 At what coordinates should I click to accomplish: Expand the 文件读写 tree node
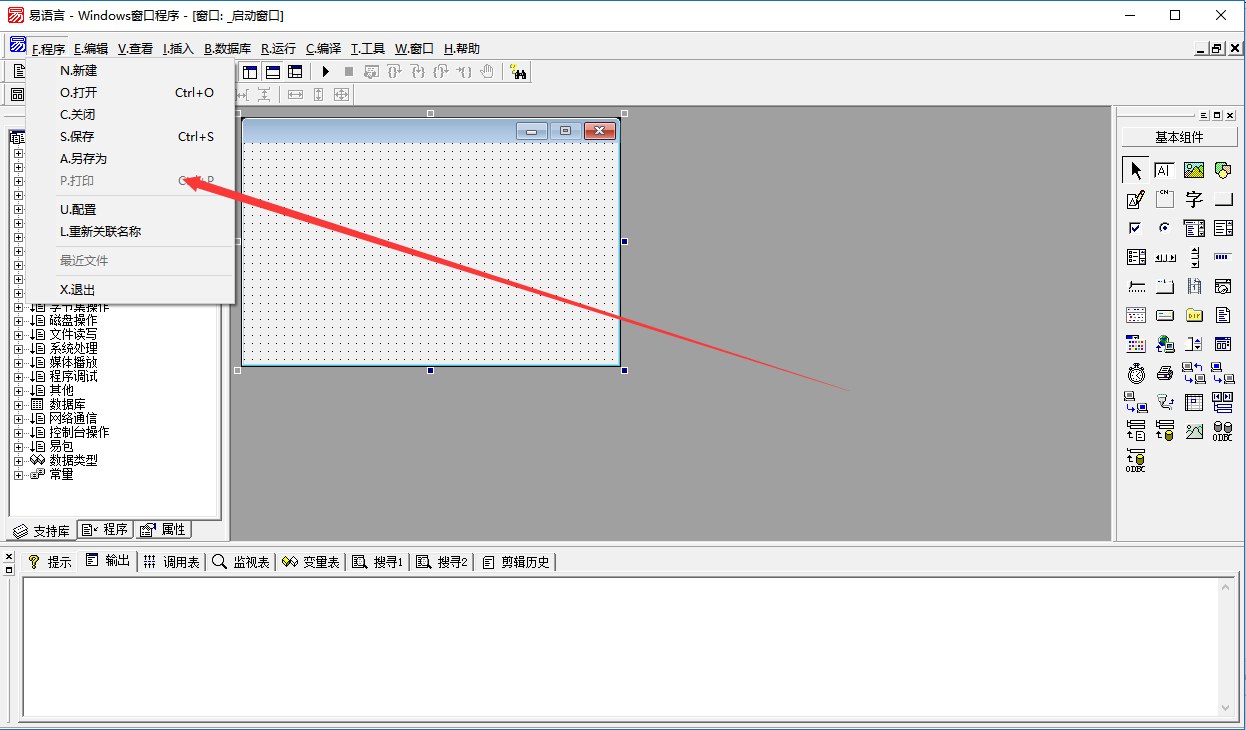(x=18, y=335)
